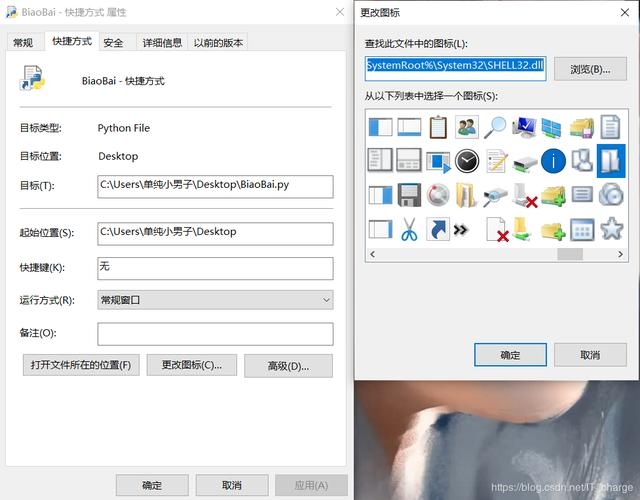Select the gray star icon

tap(611, 229)
